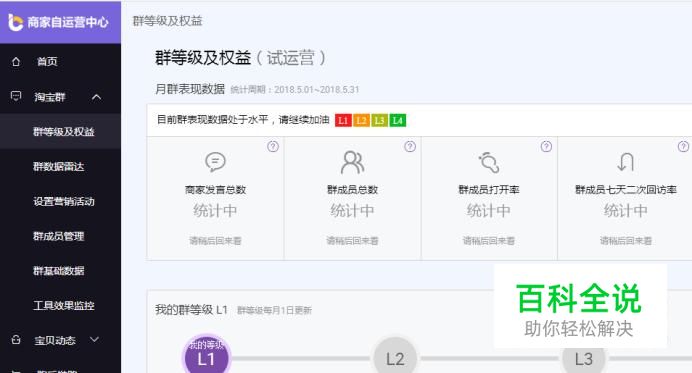Screen dimensions: 692x373
Task: Click the 群成员打开率 tap gesture icon
Action: (489, 162)
